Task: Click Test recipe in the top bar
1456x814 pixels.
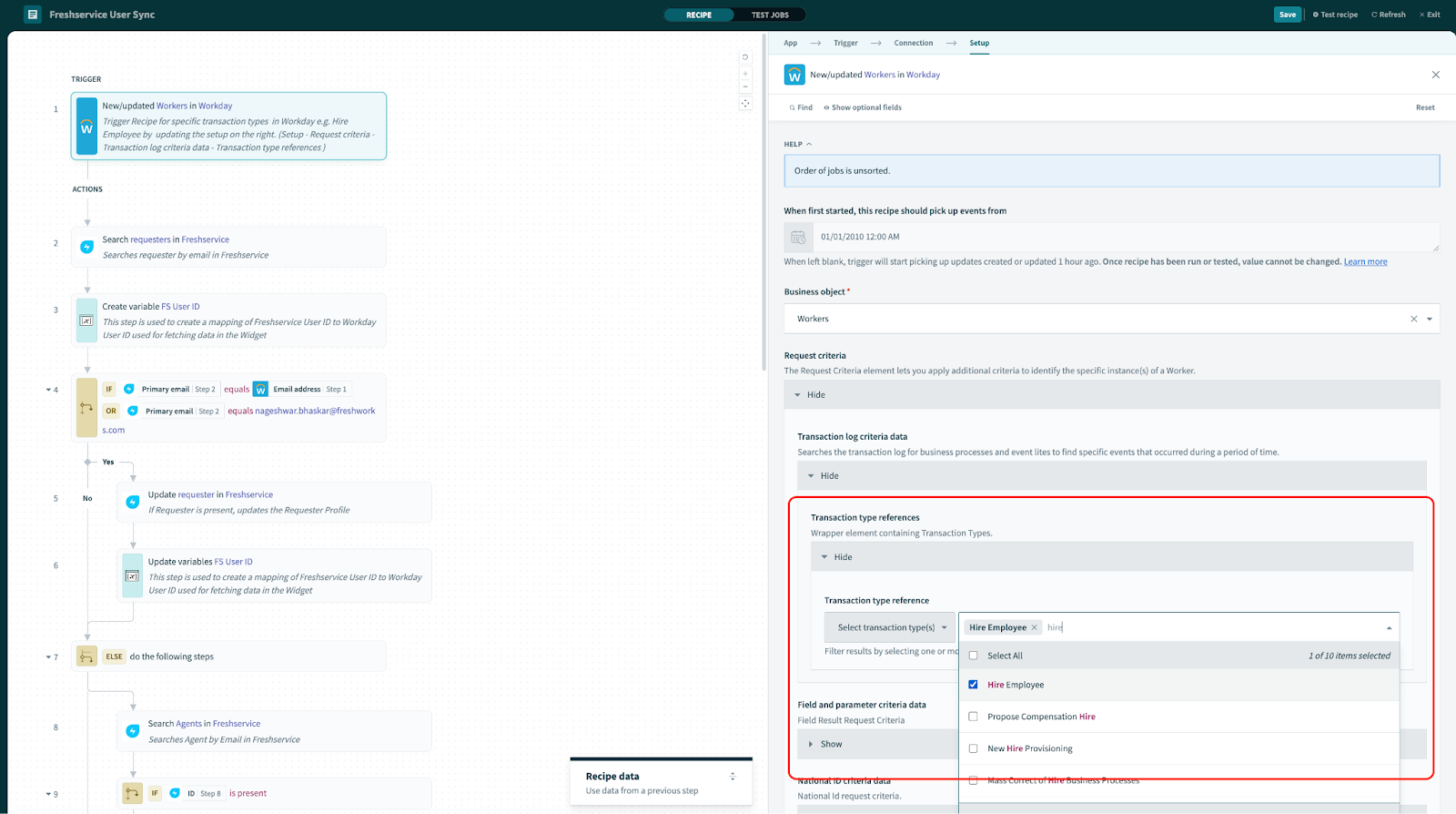Action: [1335, 15]
